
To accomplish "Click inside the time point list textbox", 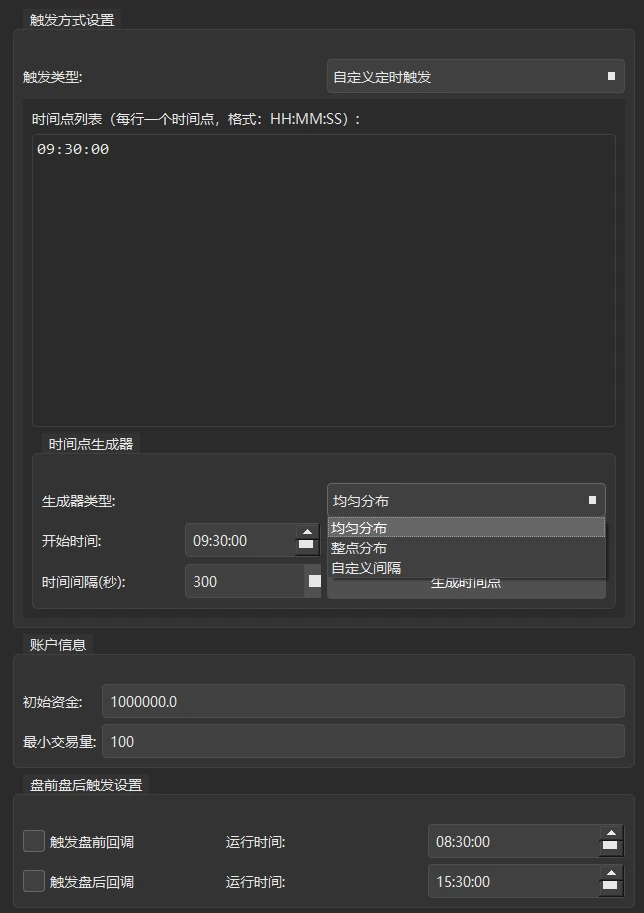I will click(324, 281).
